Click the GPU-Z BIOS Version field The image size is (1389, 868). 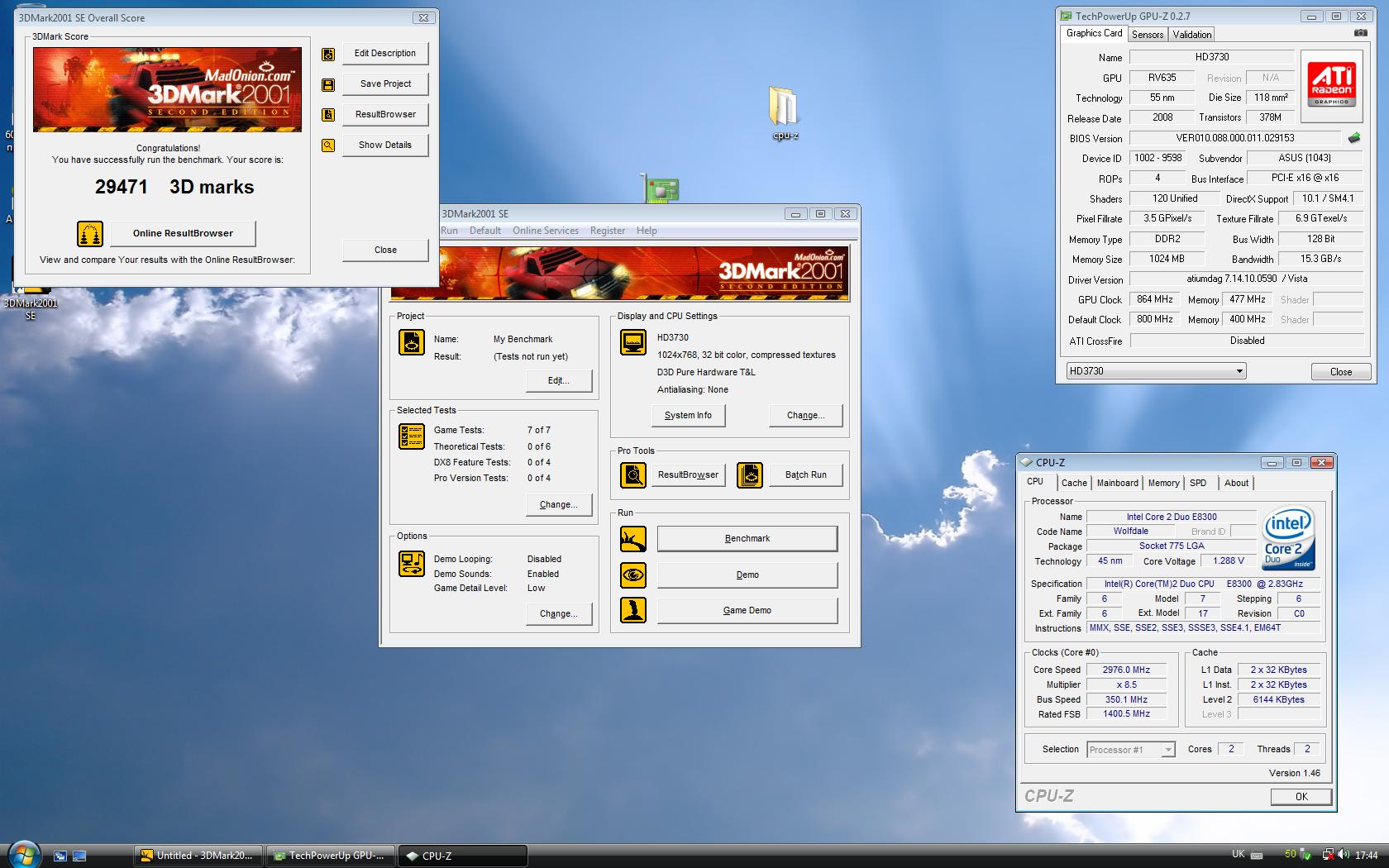click(1235, 138)
